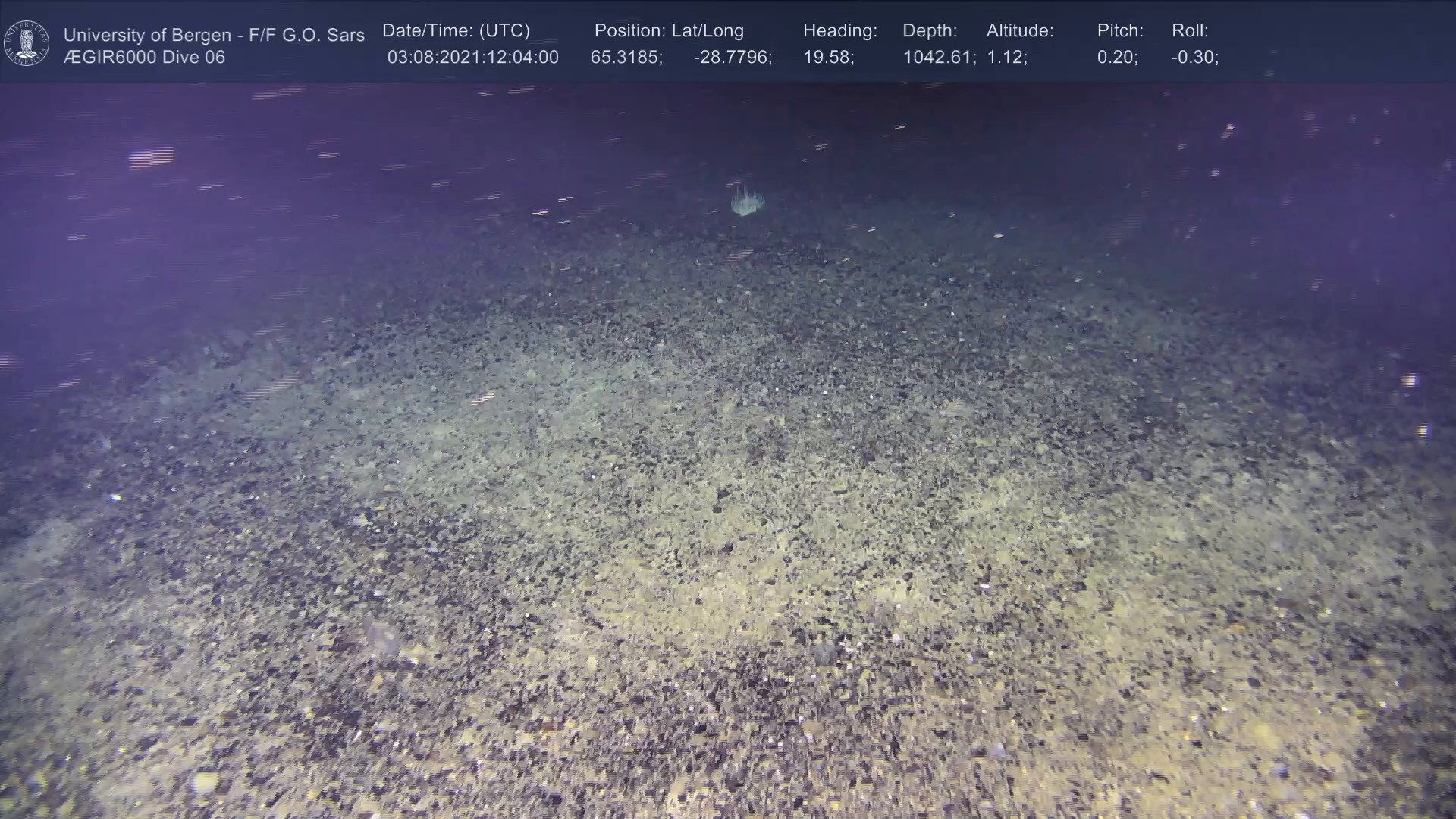This screenshot has height=819, width=1456.
Task: Click the Date/Time: (UTC) label
Action: [456, 31]
